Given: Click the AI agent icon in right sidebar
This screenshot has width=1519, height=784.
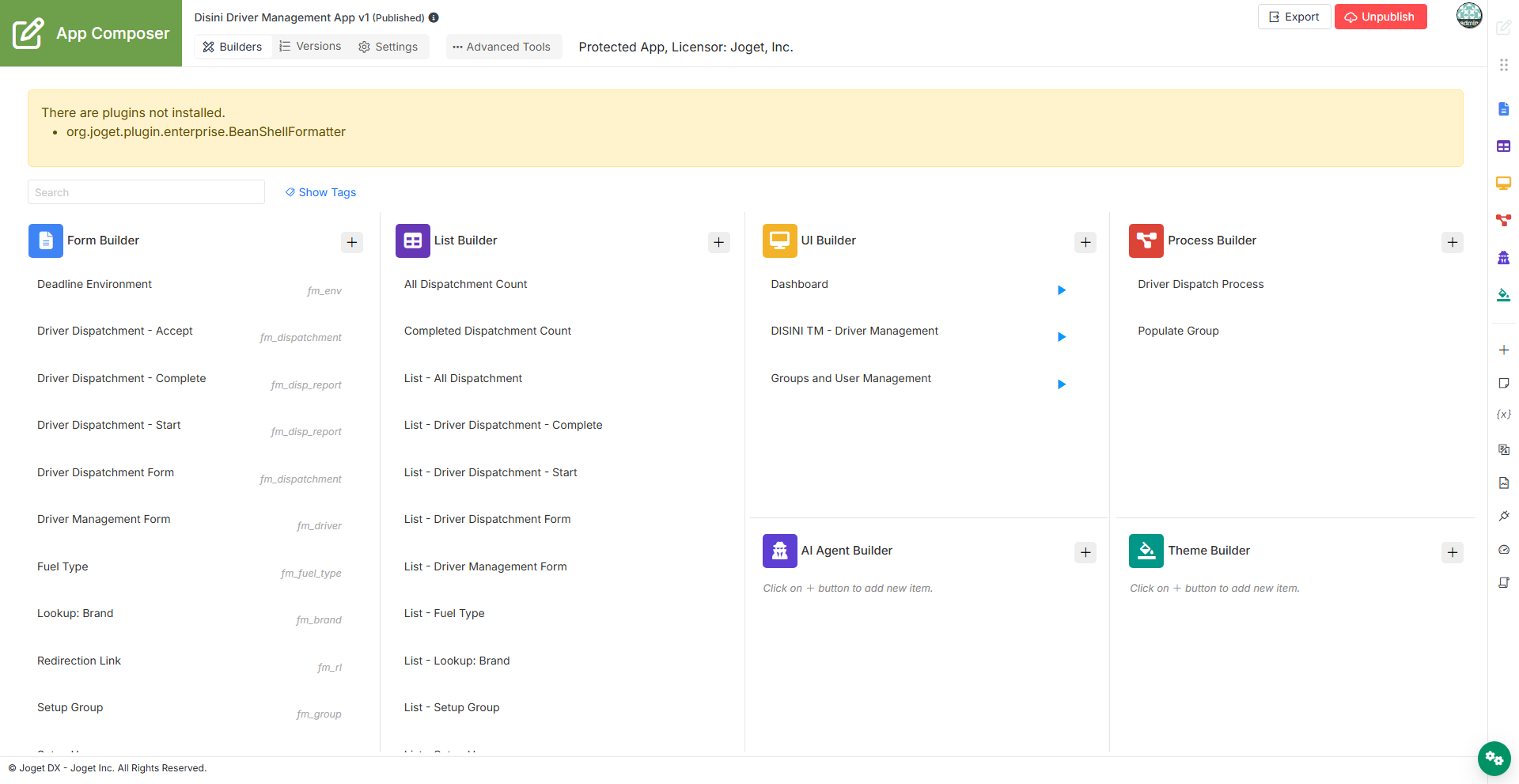Looking at the screenshot, I should [x=1504, y=257].
